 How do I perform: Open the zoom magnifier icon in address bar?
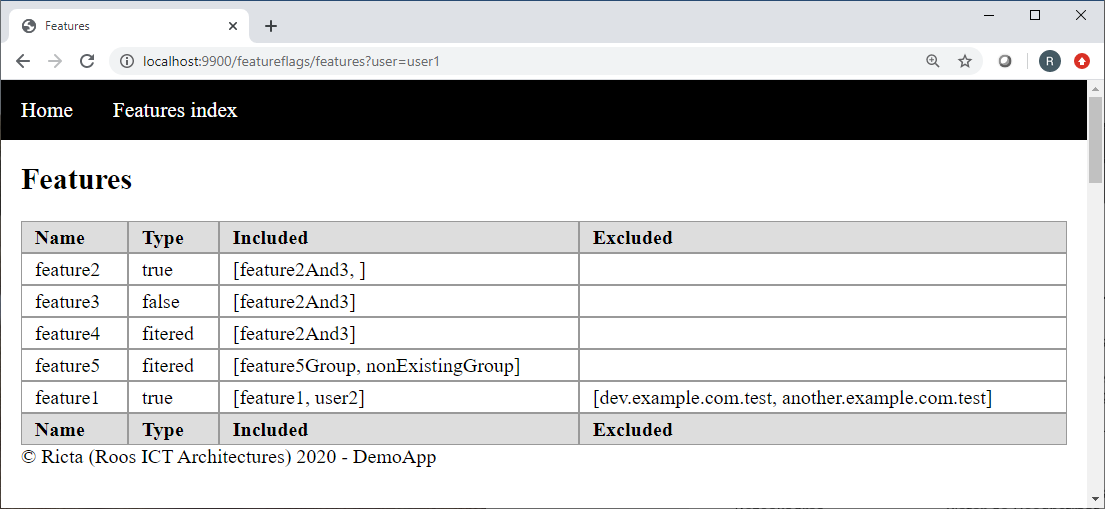[x=933, y=61]
